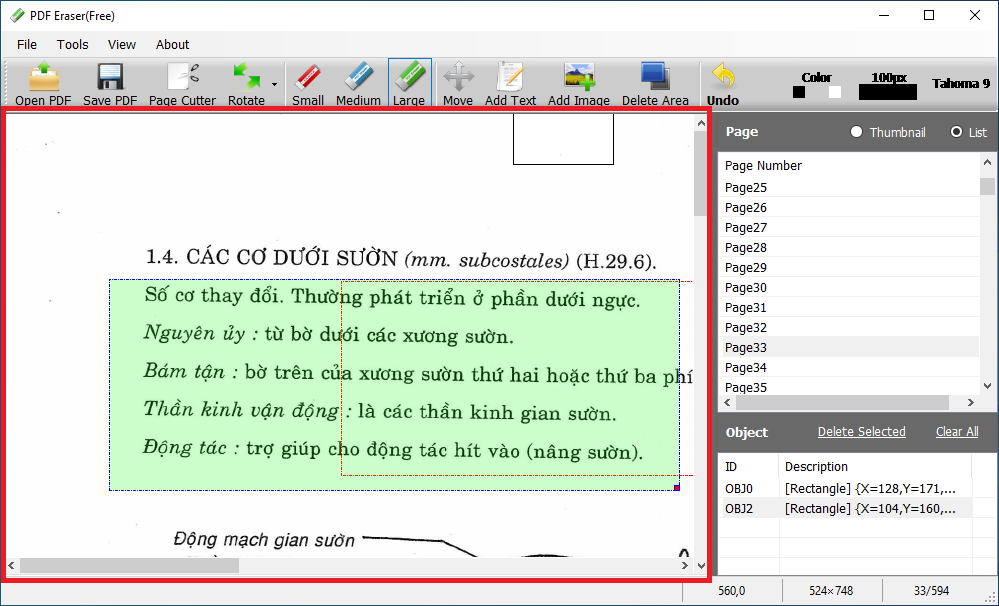
Task: Open the View menu
Action: pos(122,44)
